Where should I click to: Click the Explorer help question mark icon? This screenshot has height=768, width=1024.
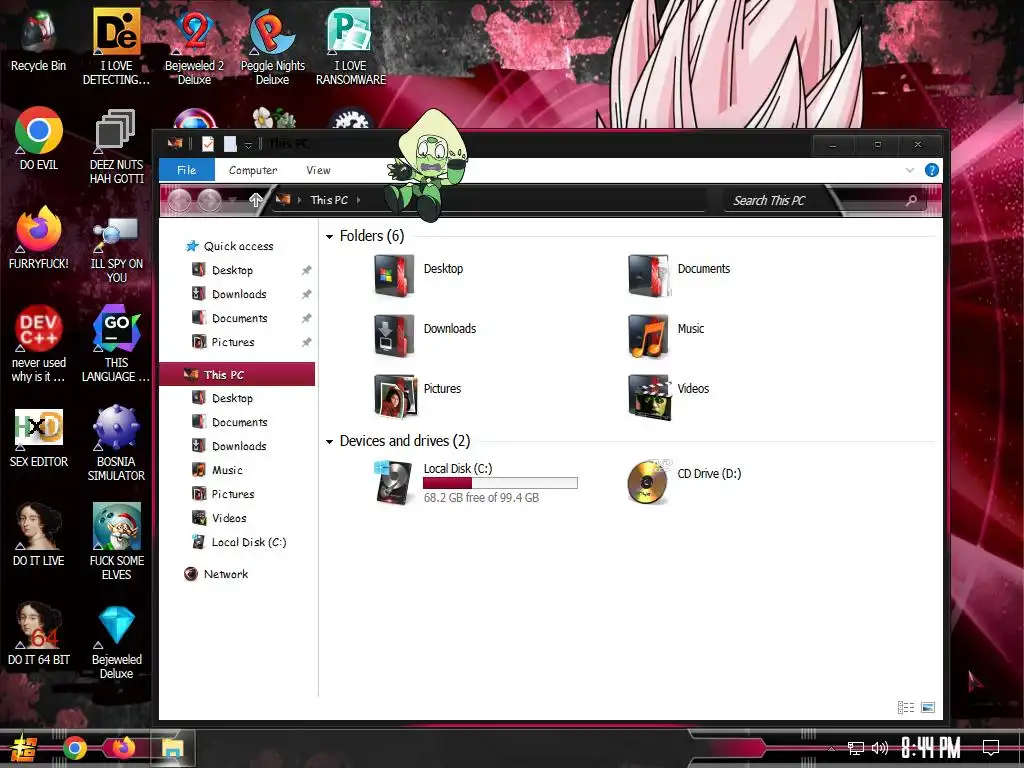coord(932,170)
